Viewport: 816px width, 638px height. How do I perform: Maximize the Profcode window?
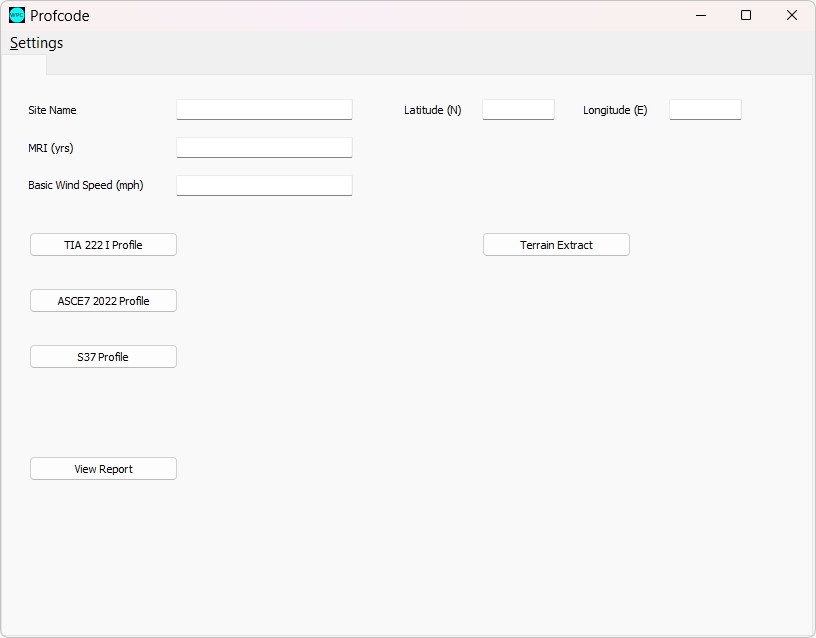(x=746, y=15)
